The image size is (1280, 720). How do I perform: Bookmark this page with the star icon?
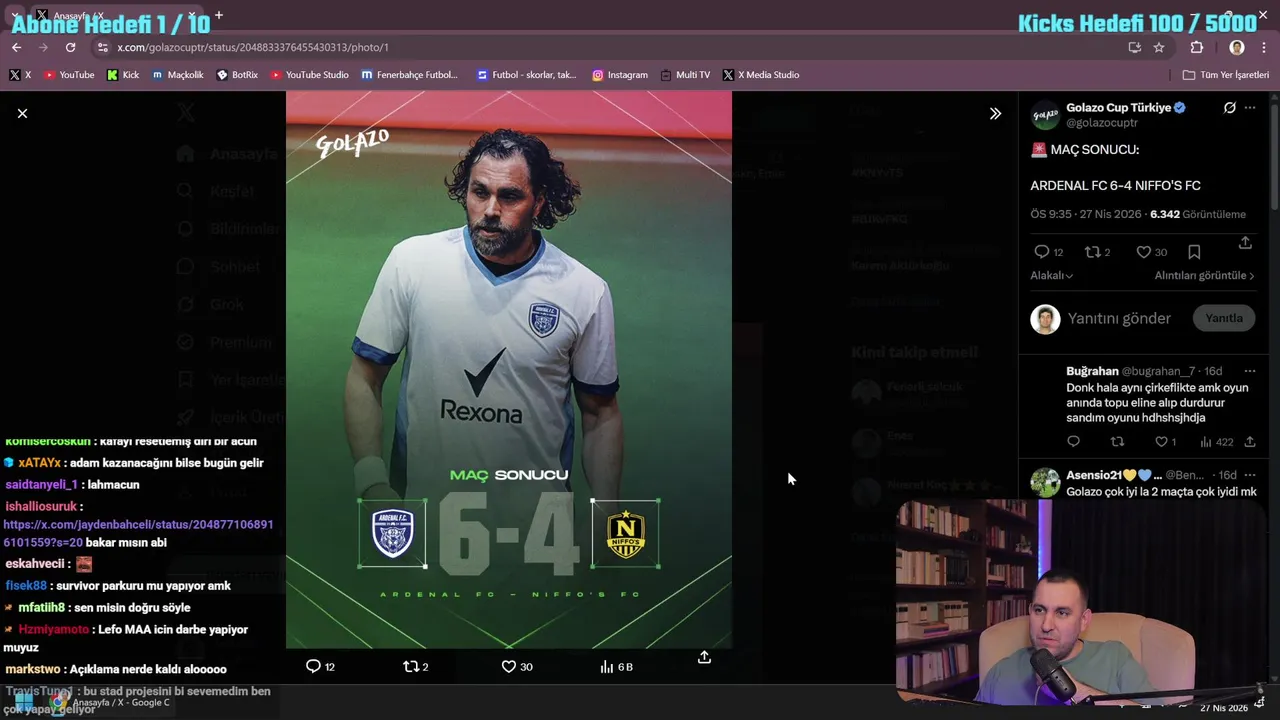click(1159, 47)
